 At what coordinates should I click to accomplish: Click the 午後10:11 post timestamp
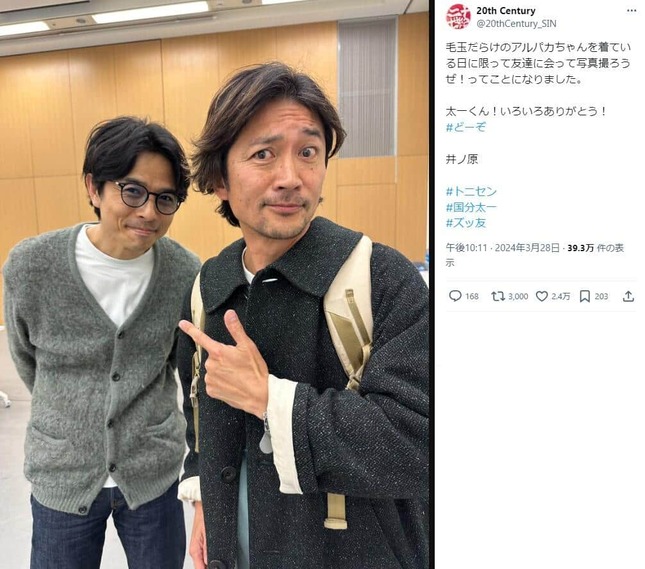click(x=466, y=248)
